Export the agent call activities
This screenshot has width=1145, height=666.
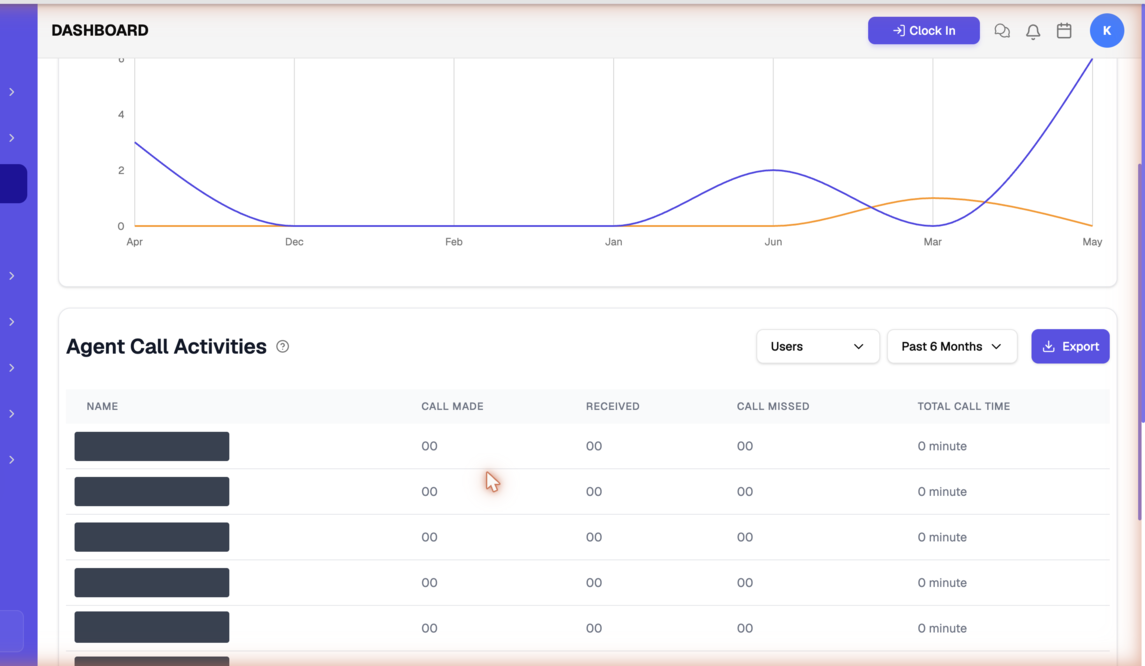click(x=1070, y=346)
